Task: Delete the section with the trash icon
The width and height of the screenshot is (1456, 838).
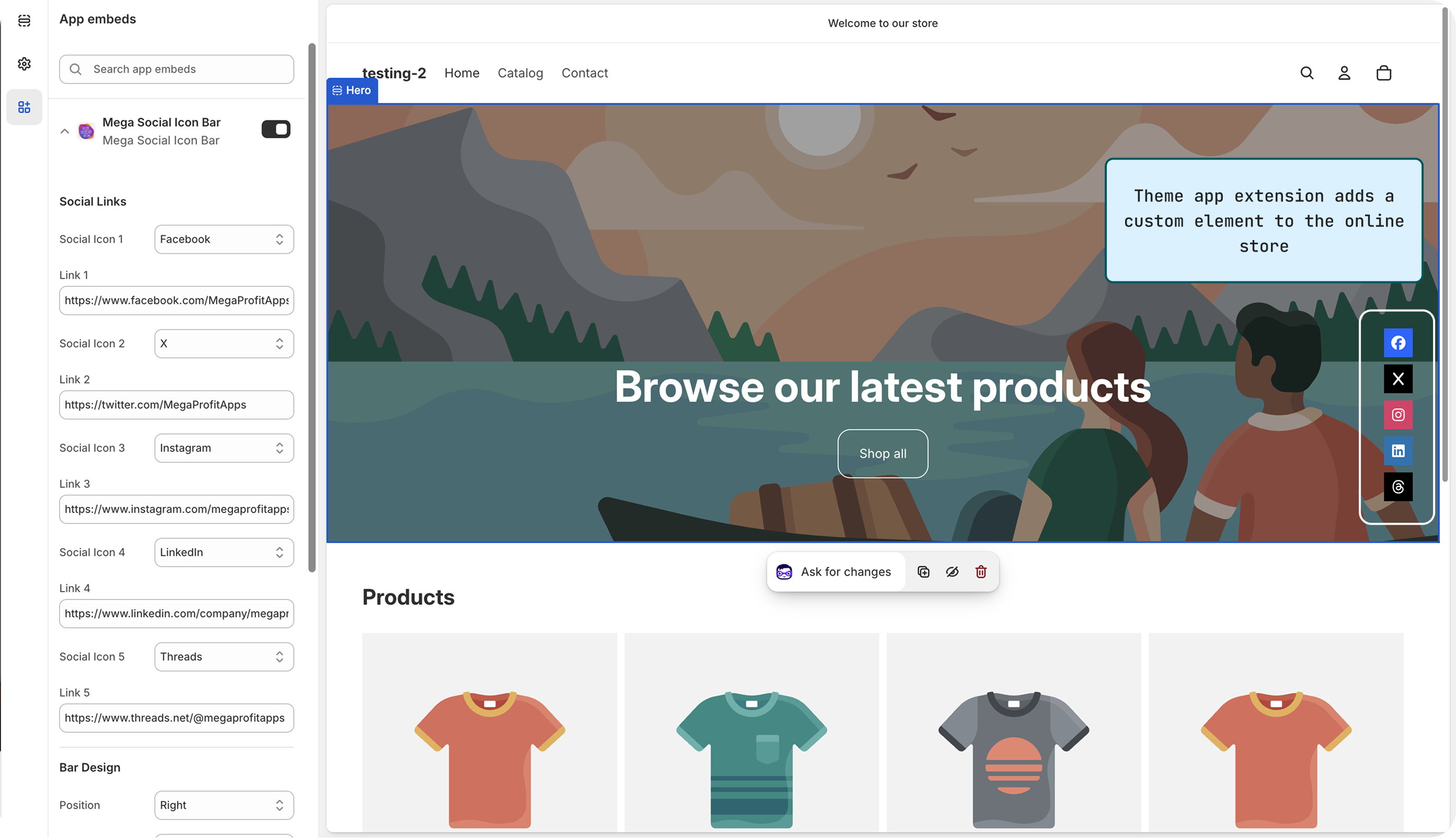Action: (x=981, y=572)
